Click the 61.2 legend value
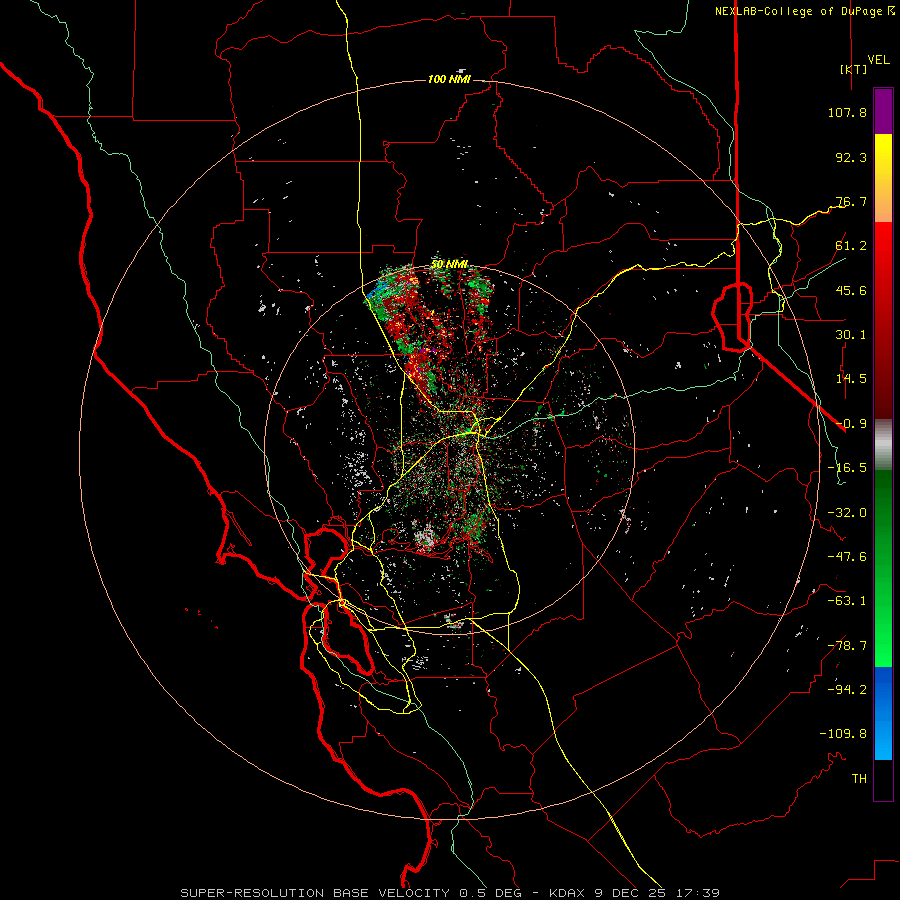This screenshot has height=900, width=900. (851, 246)
